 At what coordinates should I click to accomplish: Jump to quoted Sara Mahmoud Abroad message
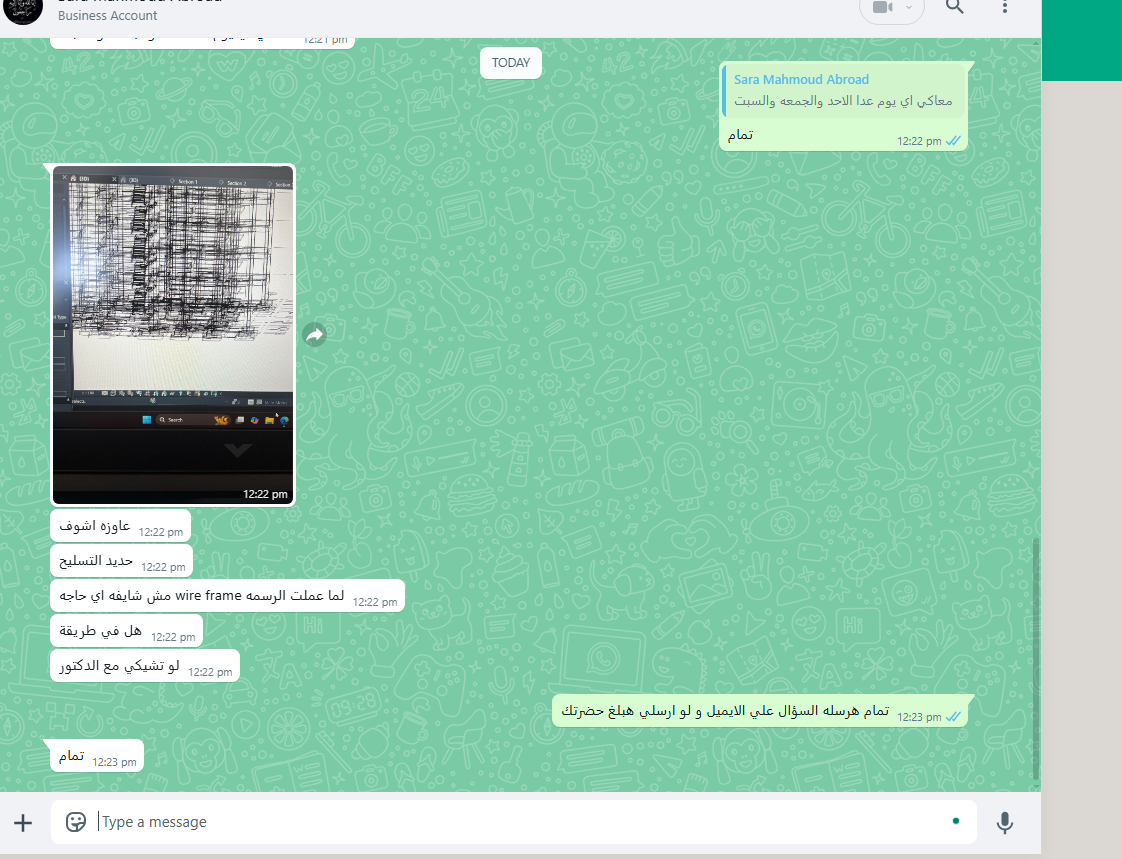(844, 90)
